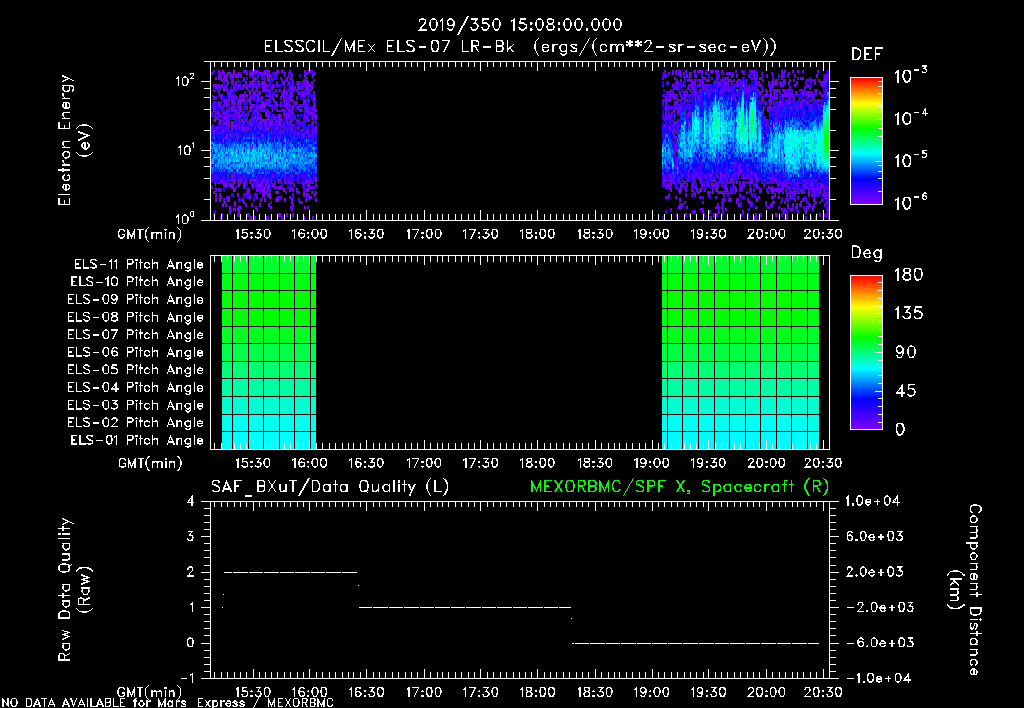Click the right green pitch angle grid block
Viewport: 1024px width, 708px height.
click(741, 352)
